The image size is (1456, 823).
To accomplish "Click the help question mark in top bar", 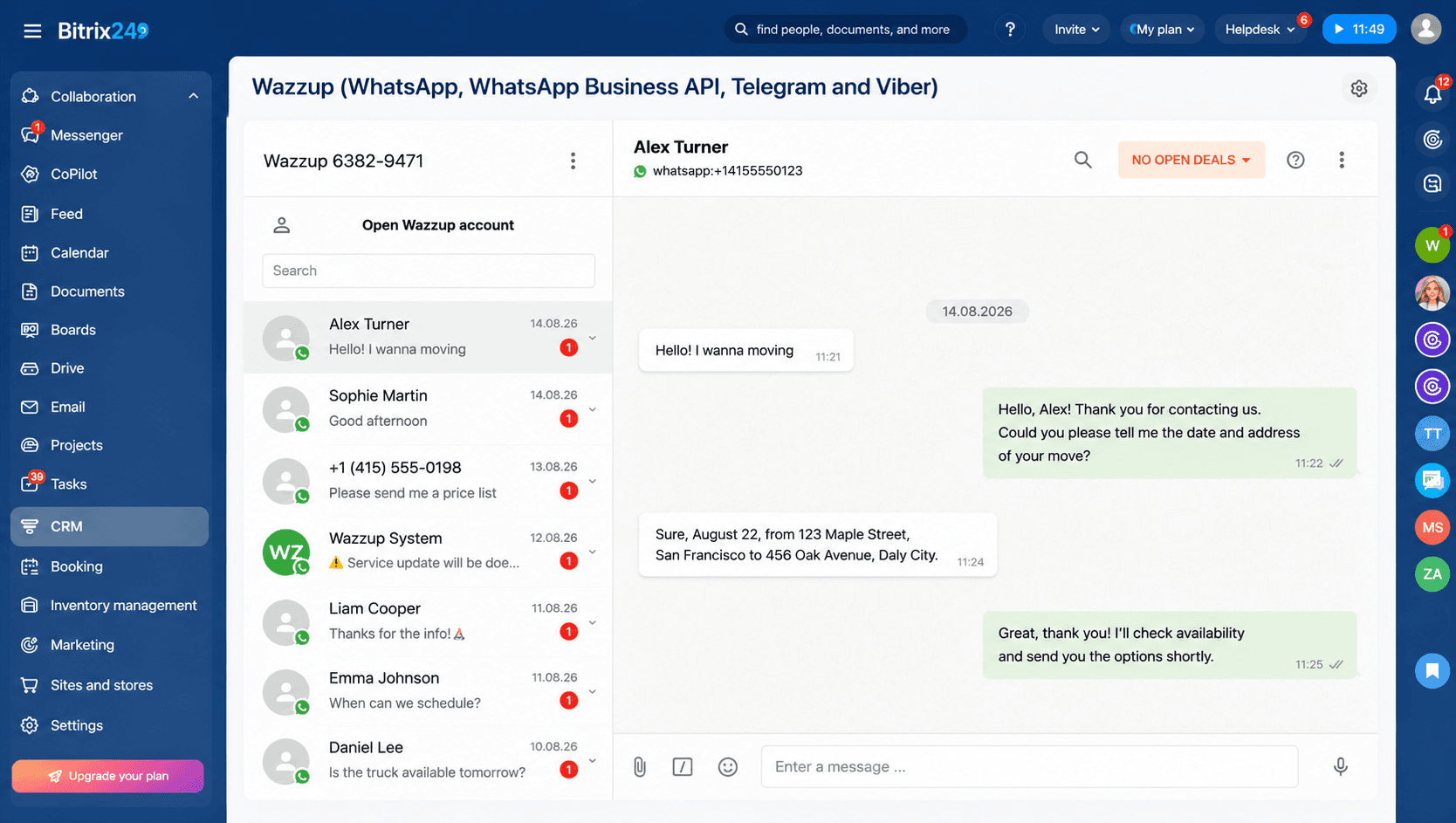I will 1010,30.
